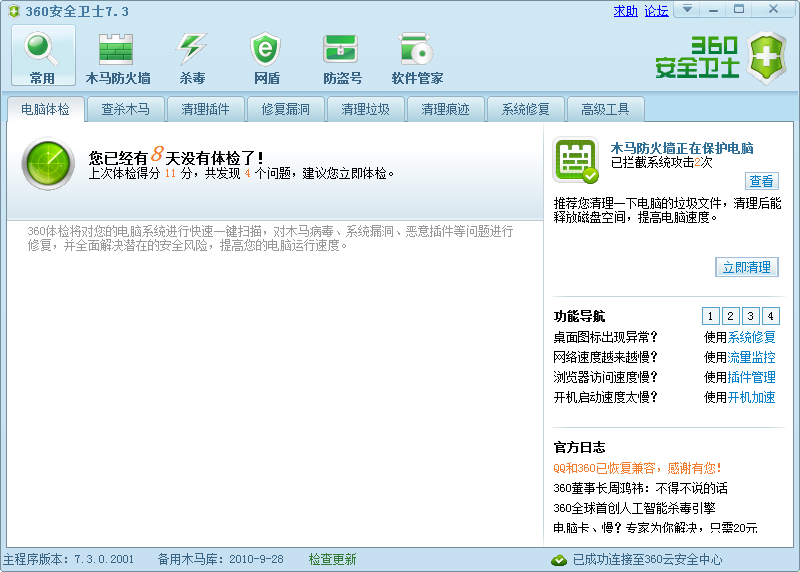Viewport: 800px width, 572px height.
Task: Open 电脑卡、慢?专家为你解决 news entry
Action: [x=656, y=528]
